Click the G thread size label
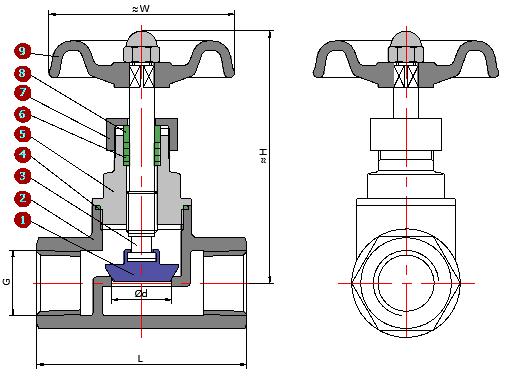Screen dimensions: 507x385 pyautogui.click(x=7, y=282)
